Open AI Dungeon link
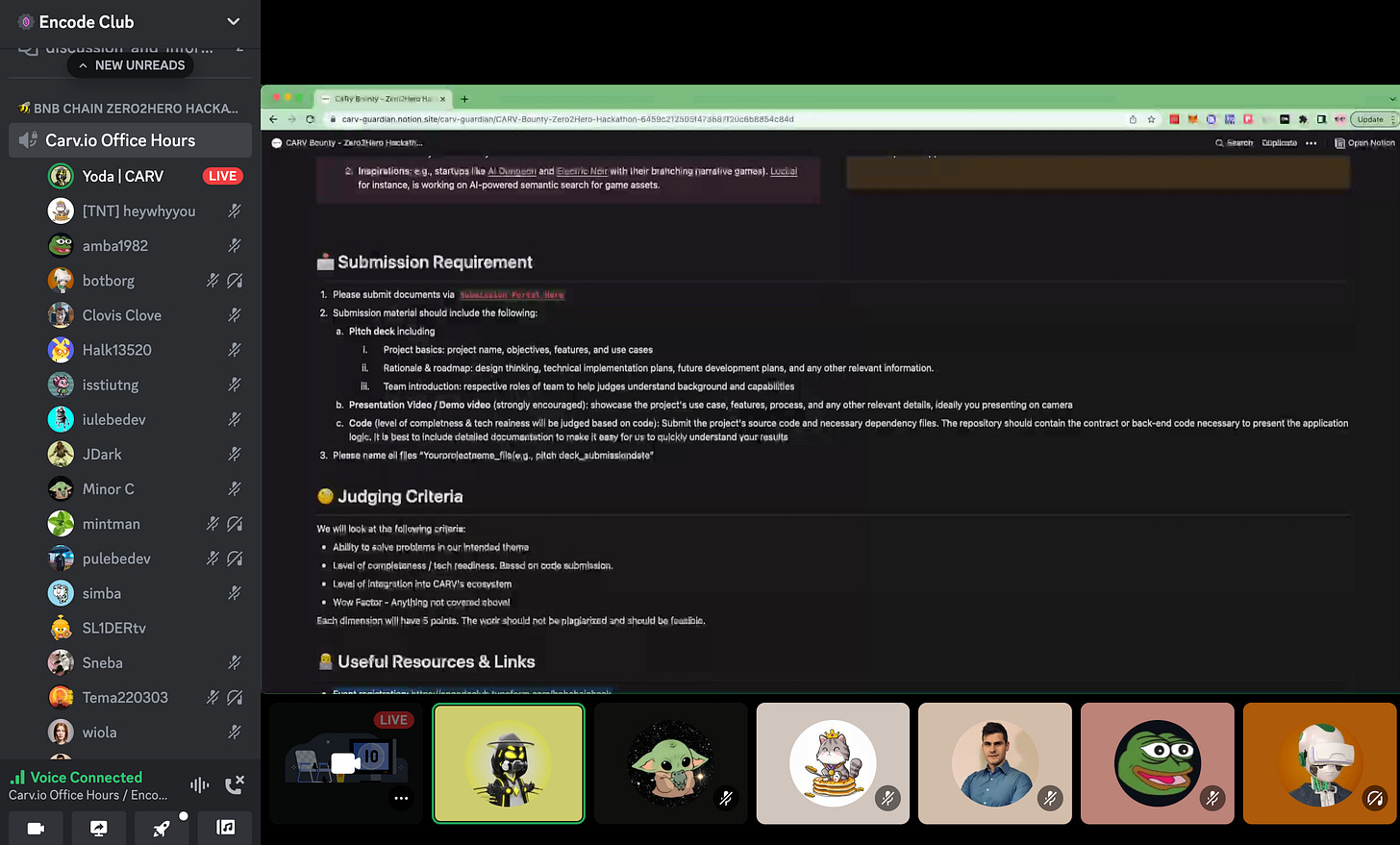This screenshot has height=845, width=1400. click(511, 171)
